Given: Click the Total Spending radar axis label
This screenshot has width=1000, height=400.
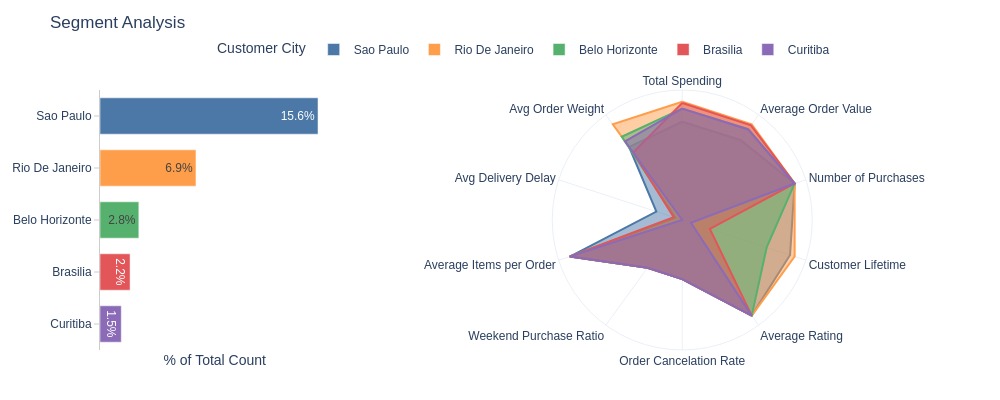Looking at the screenshot, I should (x=682, y=81).
